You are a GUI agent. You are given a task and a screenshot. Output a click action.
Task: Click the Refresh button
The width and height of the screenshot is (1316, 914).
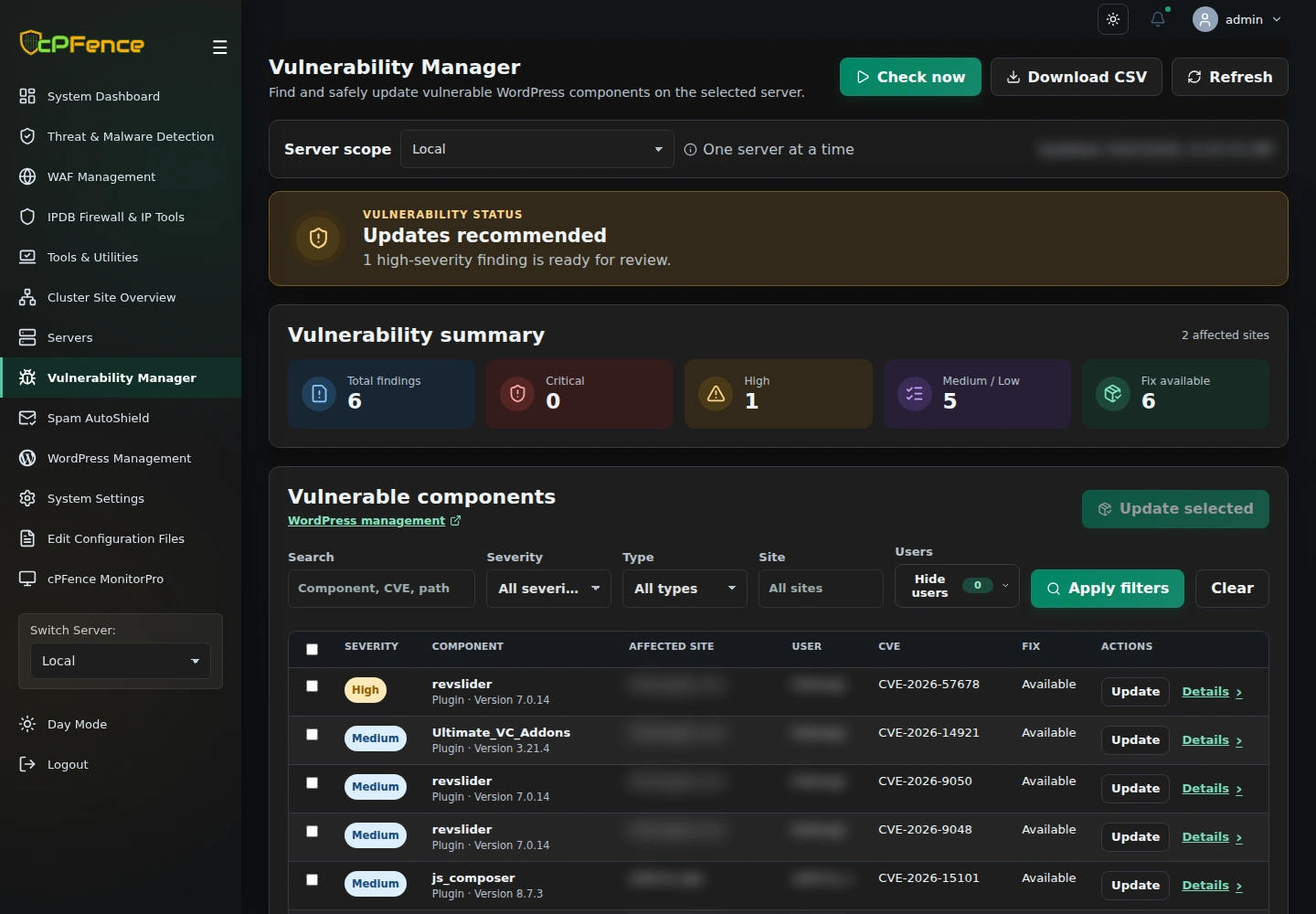(x=1230, y=77)
